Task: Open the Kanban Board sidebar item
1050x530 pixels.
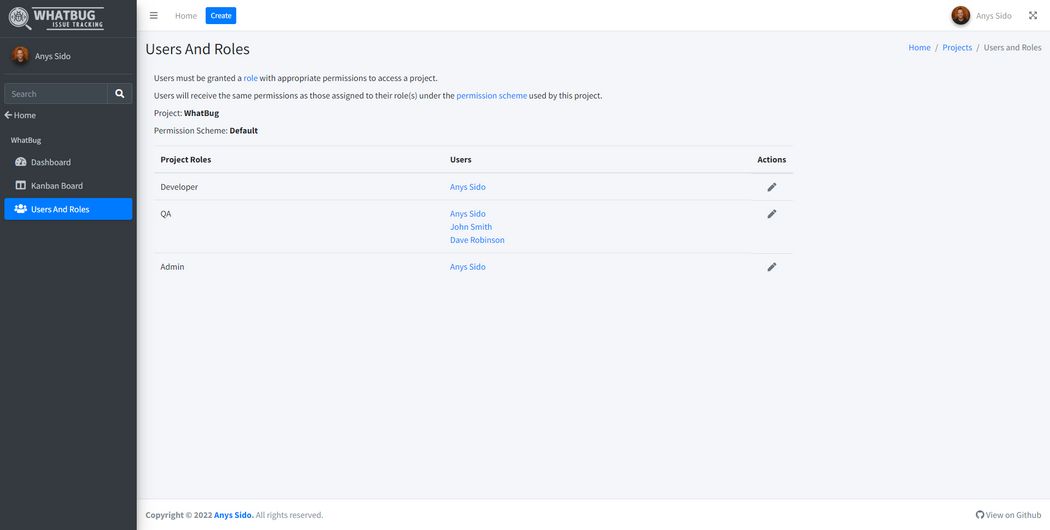Action: [56, 186]
